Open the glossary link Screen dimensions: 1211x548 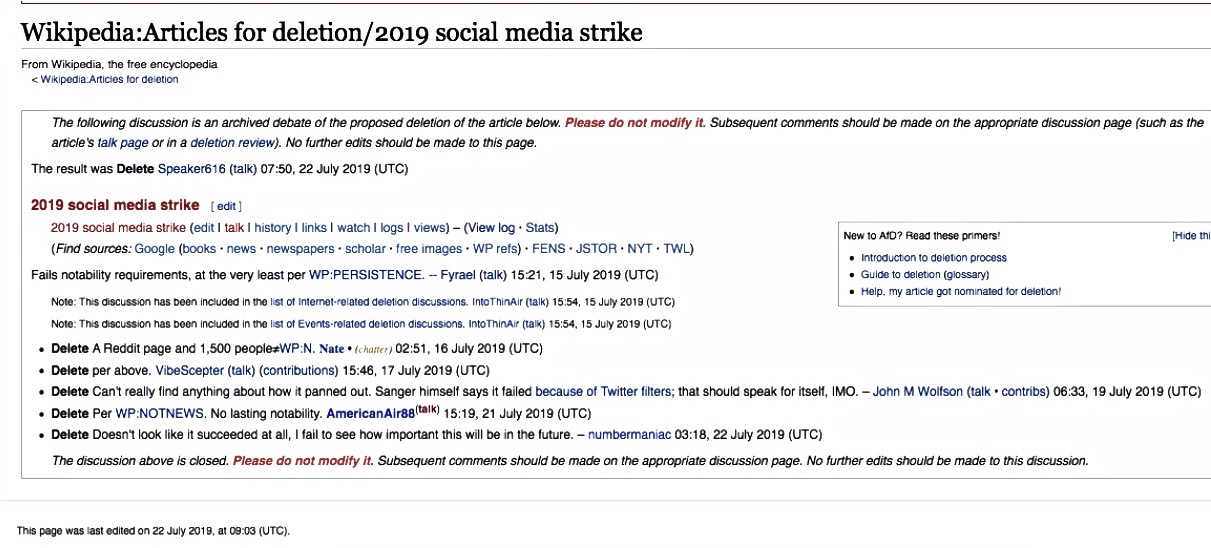point(966,274)
